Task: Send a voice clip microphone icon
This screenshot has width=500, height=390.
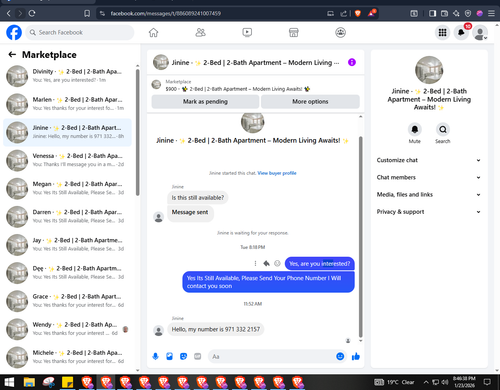Action: [x=155, y=356]
